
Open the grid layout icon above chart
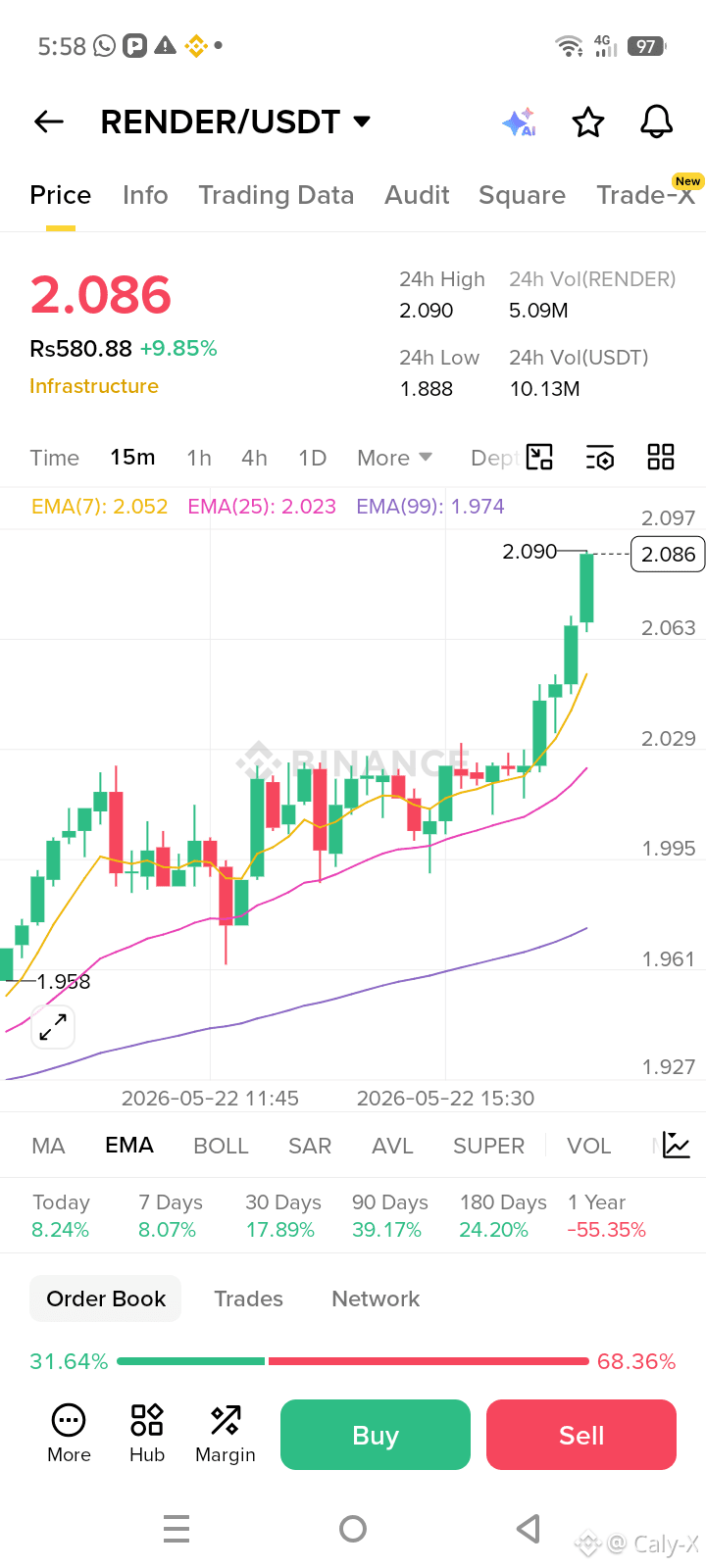coord(661,457)
